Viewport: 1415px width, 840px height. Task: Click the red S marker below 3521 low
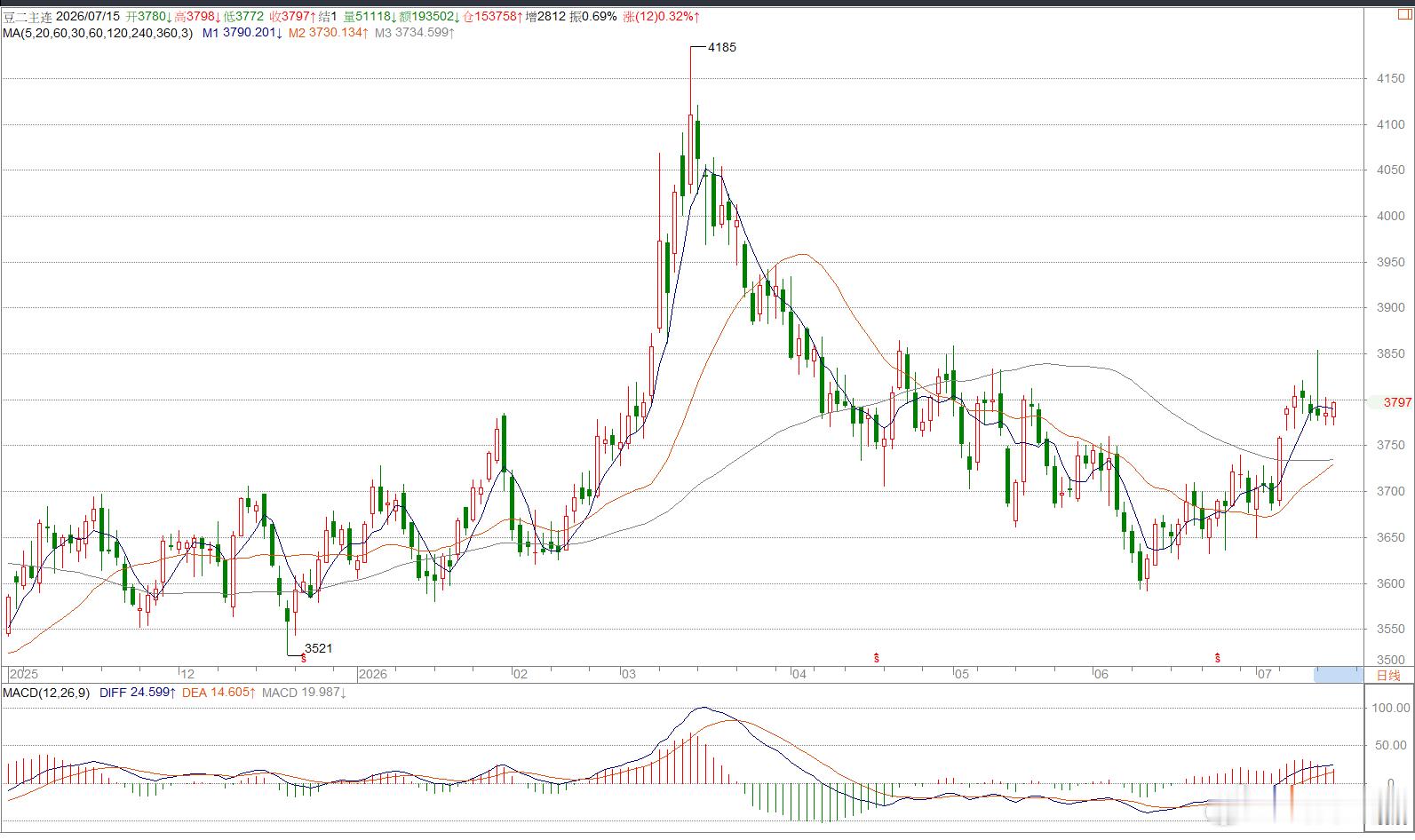point(304,659)
